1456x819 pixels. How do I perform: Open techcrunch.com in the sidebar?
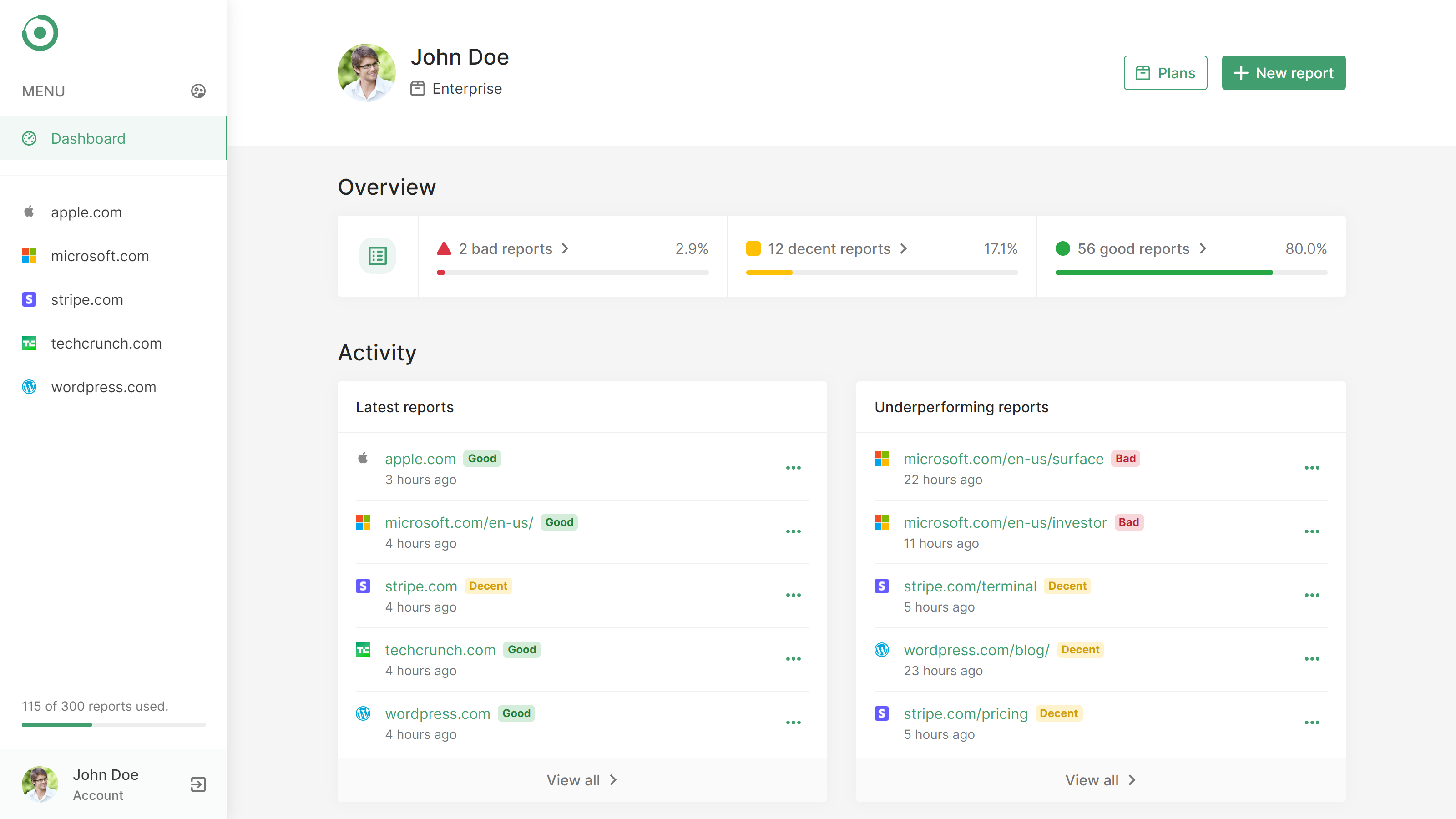coord(113,343)
